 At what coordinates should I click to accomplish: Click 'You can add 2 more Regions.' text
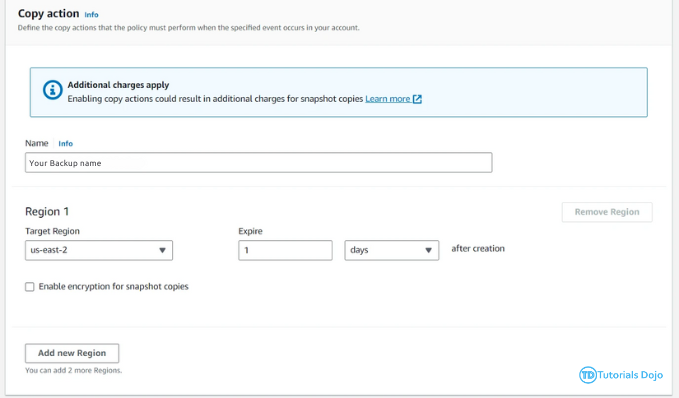(x=74, y=370)
